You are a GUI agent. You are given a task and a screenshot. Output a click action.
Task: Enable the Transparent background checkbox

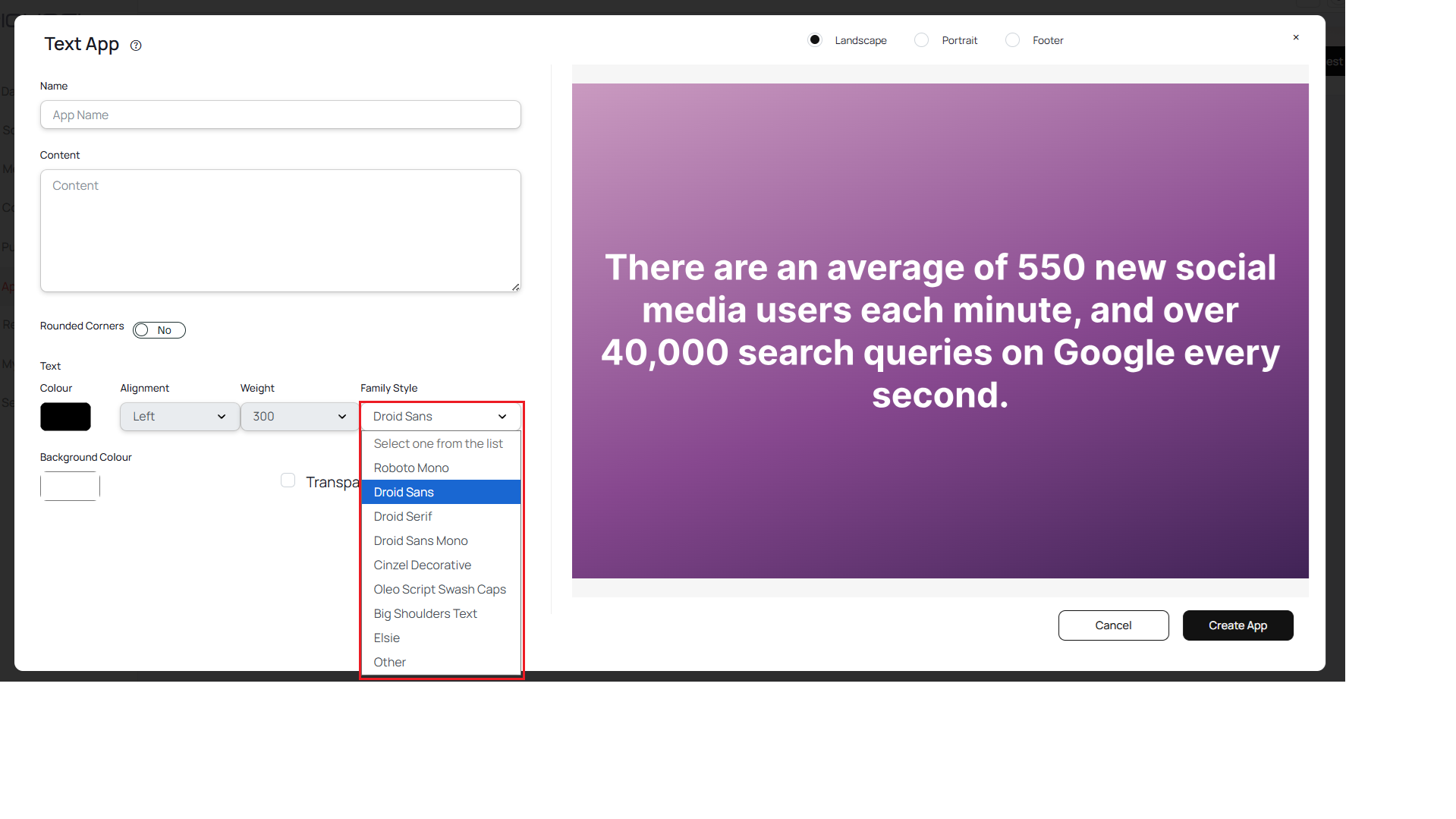click(288, 480)
